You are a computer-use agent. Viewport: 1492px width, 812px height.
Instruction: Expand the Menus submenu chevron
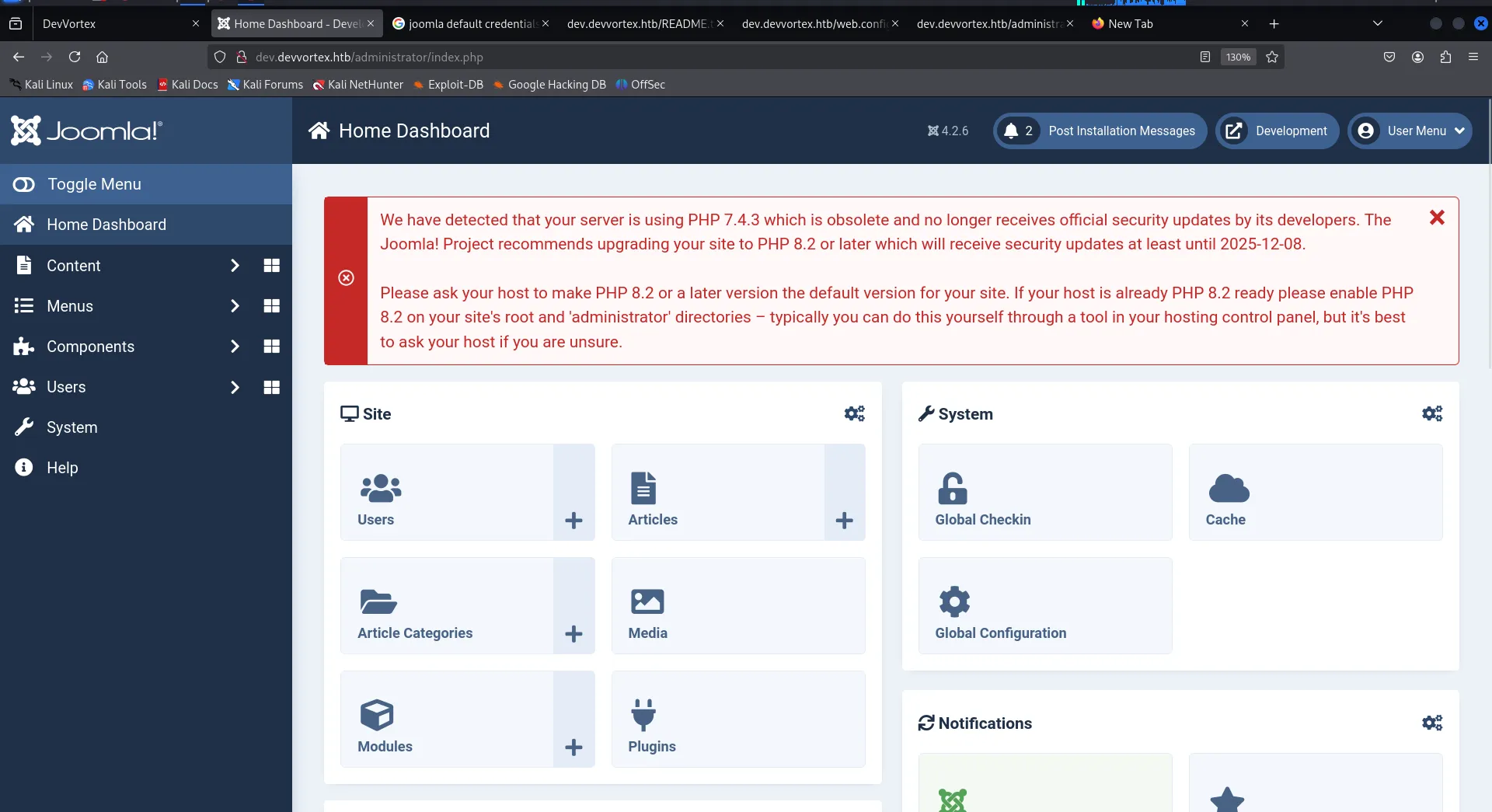click(235, 306)
